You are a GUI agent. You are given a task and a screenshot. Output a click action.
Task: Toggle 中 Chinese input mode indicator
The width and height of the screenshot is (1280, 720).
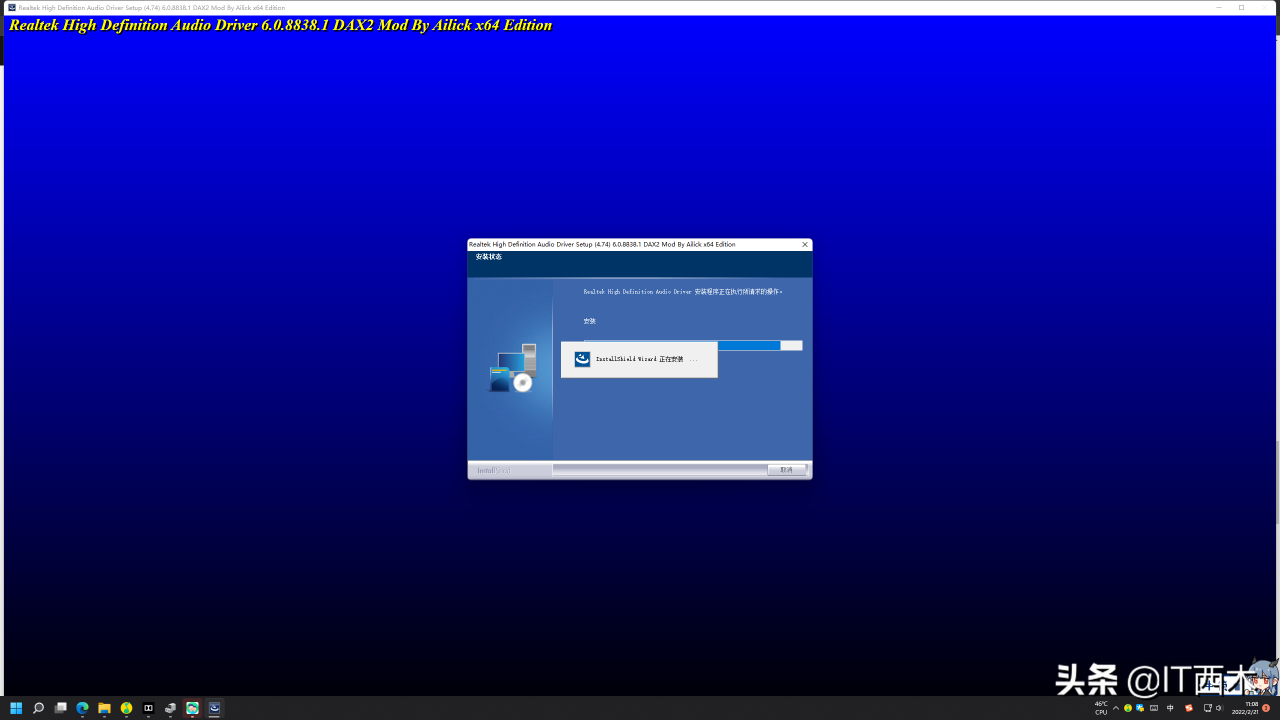1170,708
